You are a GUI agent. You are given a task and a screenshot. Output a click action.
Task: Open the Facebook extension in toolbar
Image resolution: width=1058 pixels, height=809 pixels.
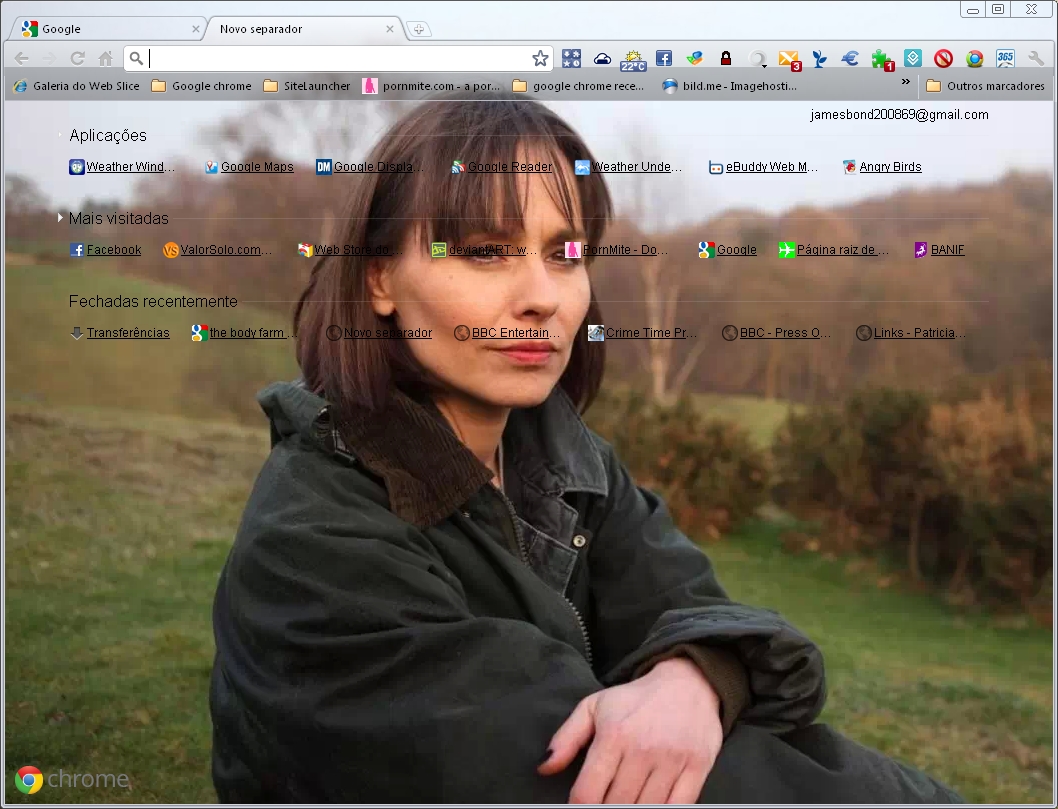coord(664,59)
